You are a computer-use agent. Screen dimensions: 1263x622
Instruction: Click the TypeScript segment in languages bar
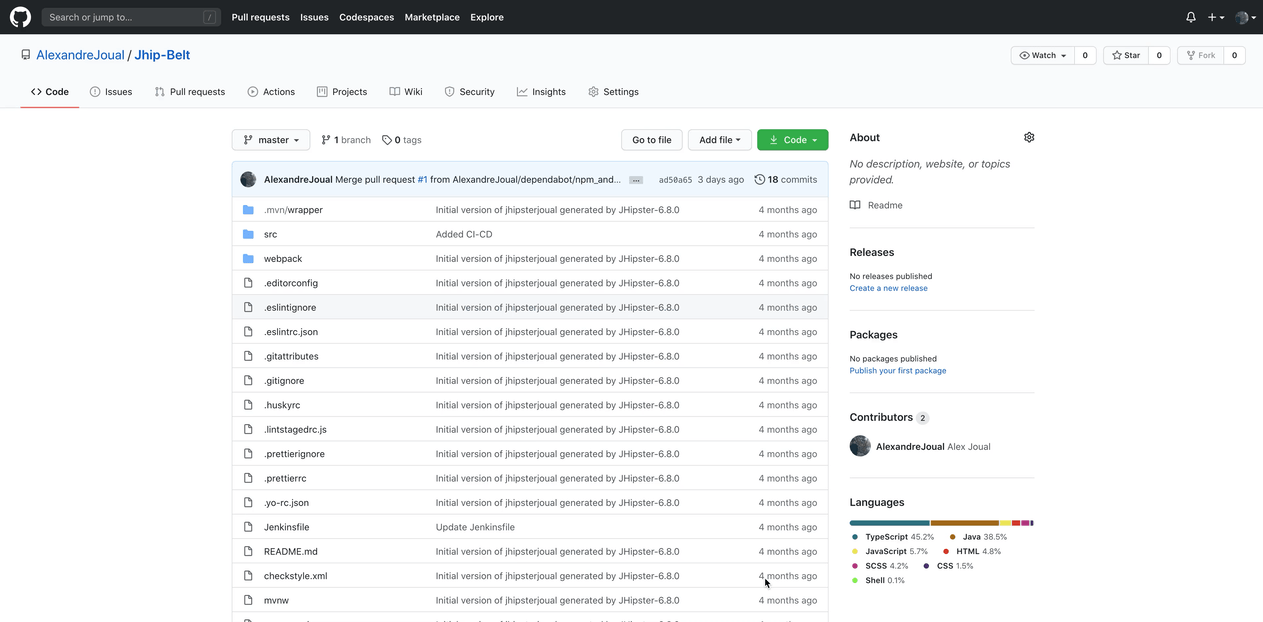(x=889, y=522)
